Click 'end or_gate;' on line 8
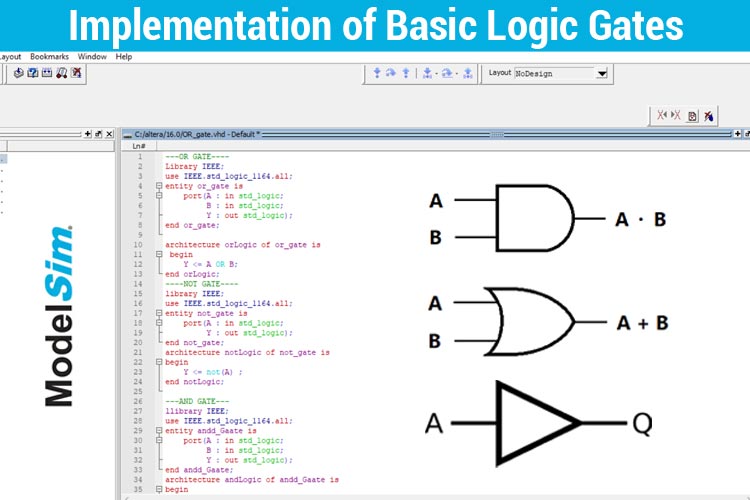The width and height of the screenshot is (750, 500). point(192,225)
